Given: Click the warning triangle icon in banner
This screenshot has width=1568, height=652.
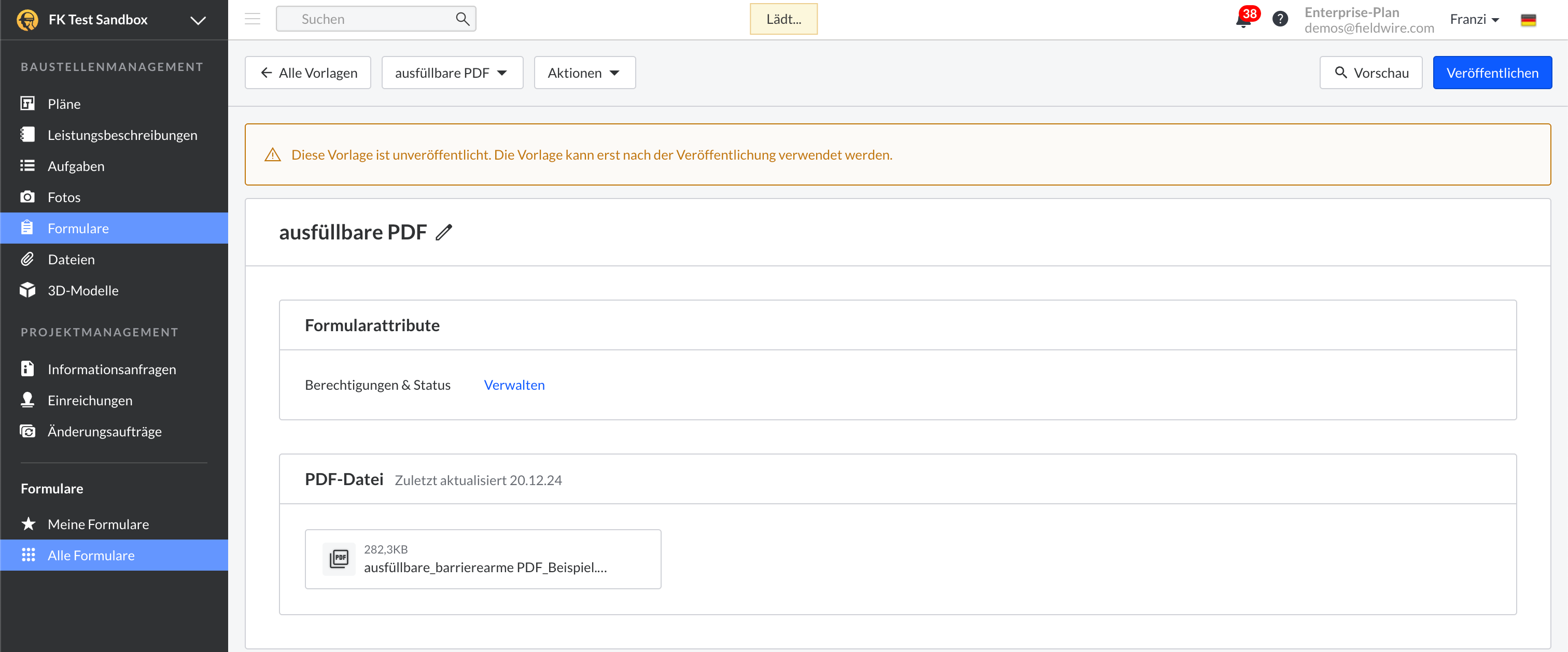Looking at the screenshot, I should coord(273,154).
